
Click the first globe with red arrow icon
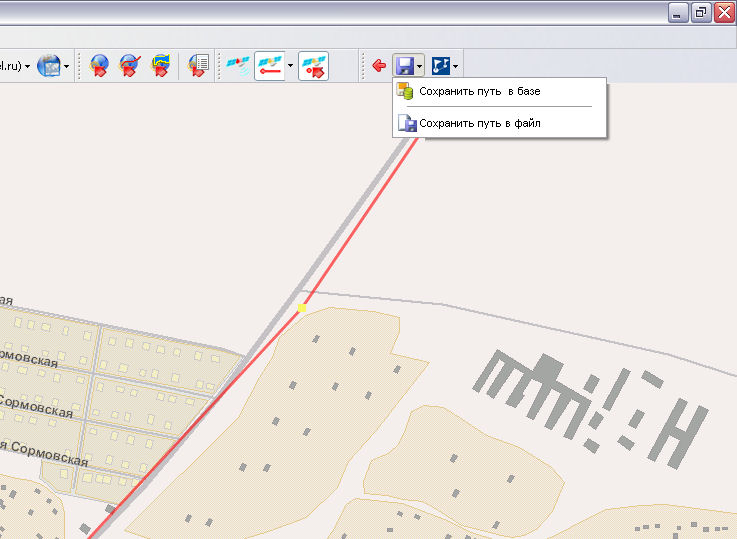[x=99, y=66]
